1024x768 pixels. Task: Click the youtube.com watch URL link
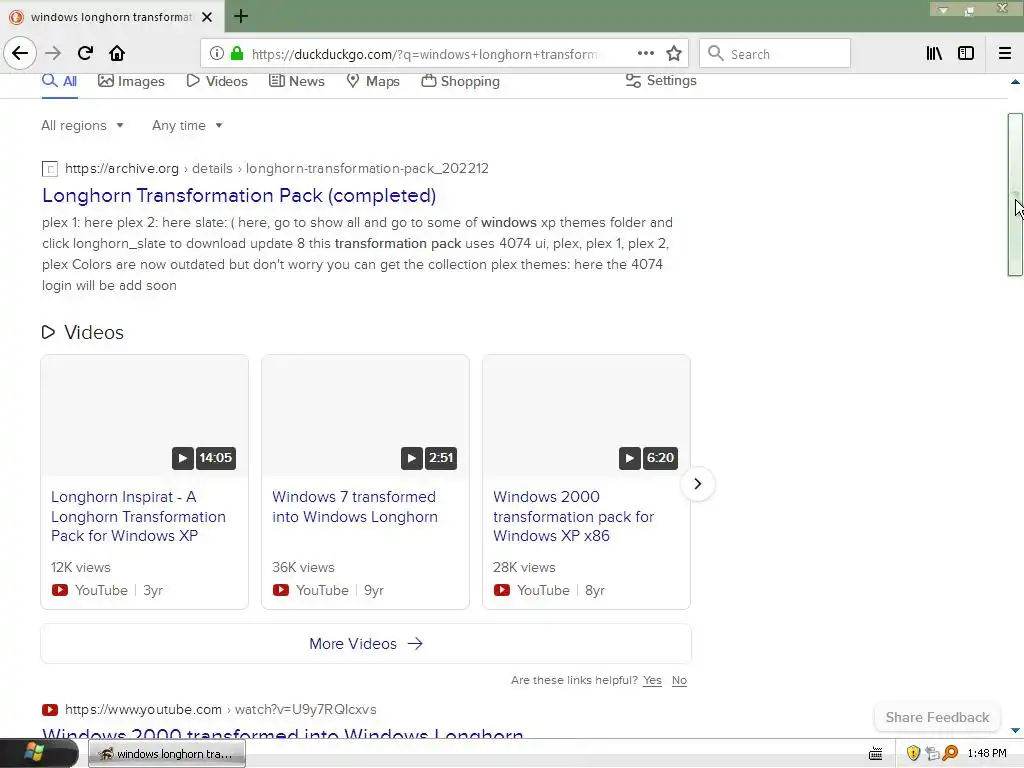click(x=221, y=709)
